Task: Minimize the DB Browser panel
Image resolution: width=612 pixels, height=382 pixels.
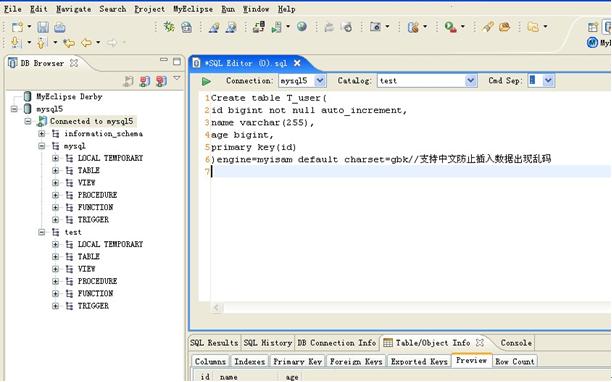Action: [x=164, y=60]
